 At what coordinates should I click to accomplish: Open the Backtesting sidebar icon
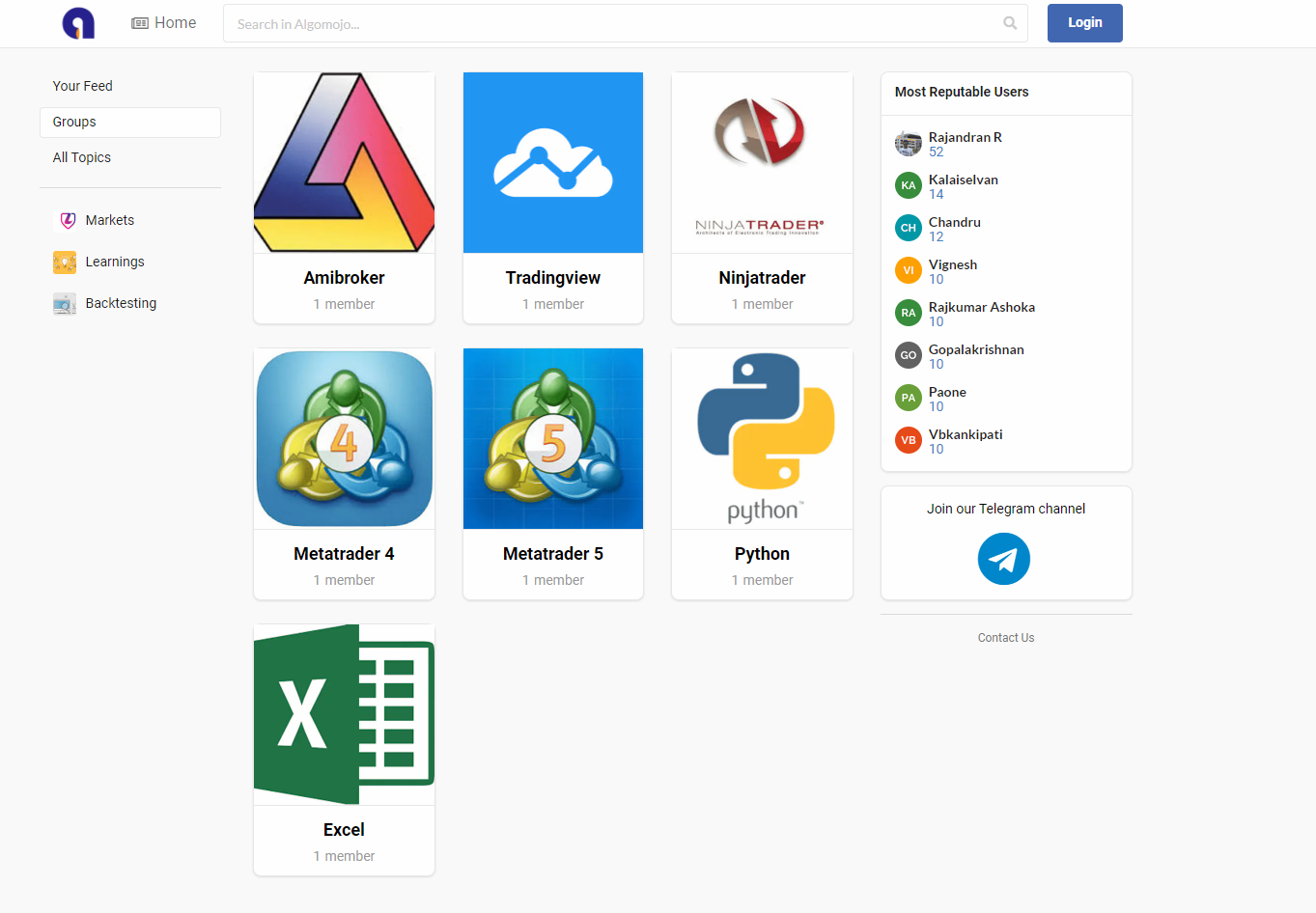pyautogui.click(x=65, y=304)
